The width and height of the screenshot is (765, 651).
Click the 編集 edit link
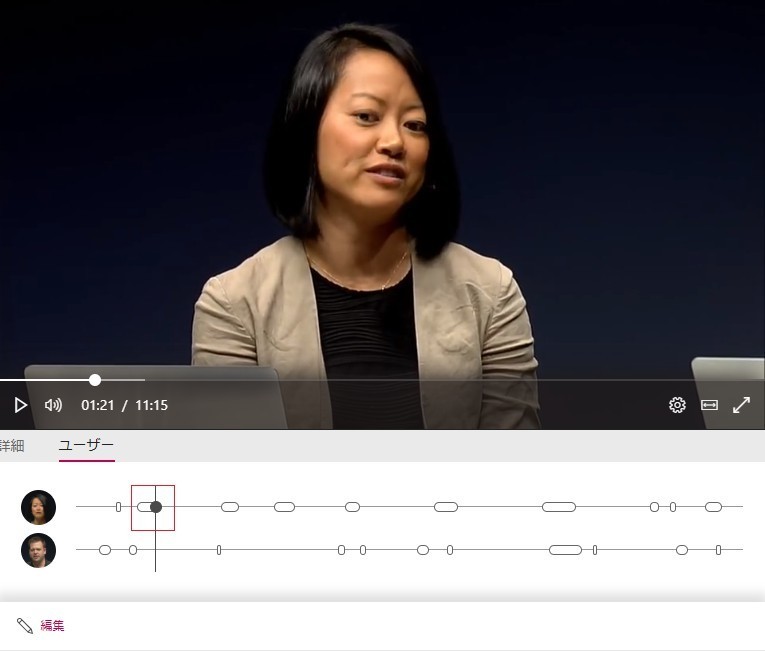pyautogui.click(x=52, y=626)
